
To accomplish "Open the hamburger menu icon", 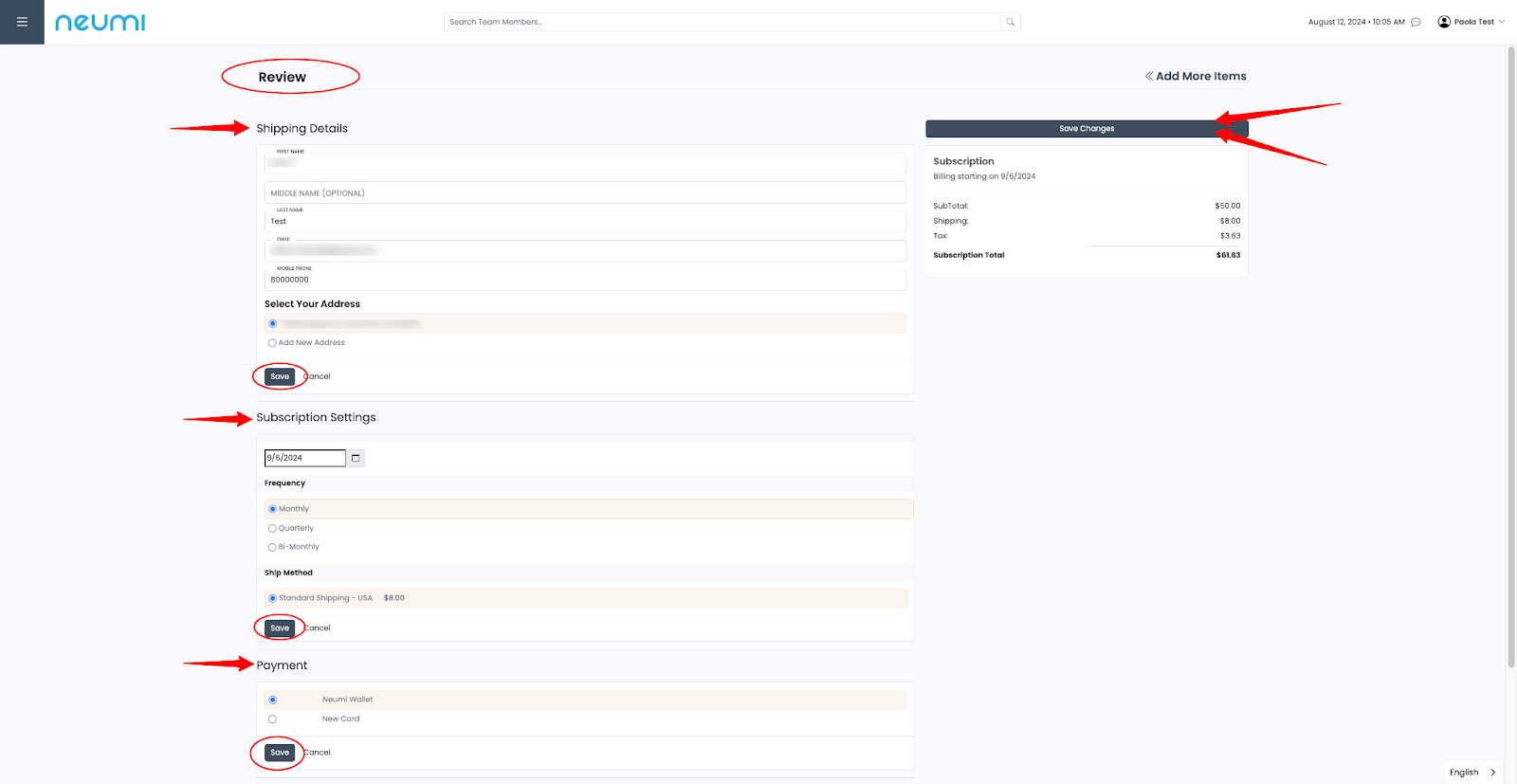I will [22, 22].
